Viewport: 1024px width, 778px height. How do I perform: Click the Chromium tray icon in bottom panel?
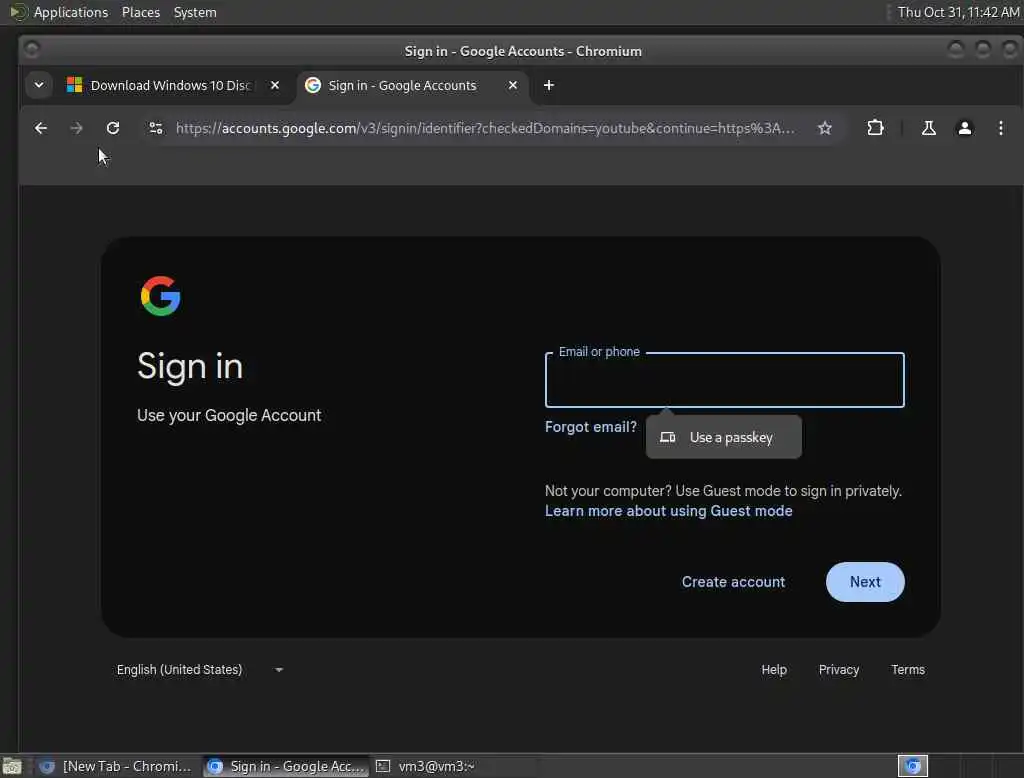click(x=912, y=766)
